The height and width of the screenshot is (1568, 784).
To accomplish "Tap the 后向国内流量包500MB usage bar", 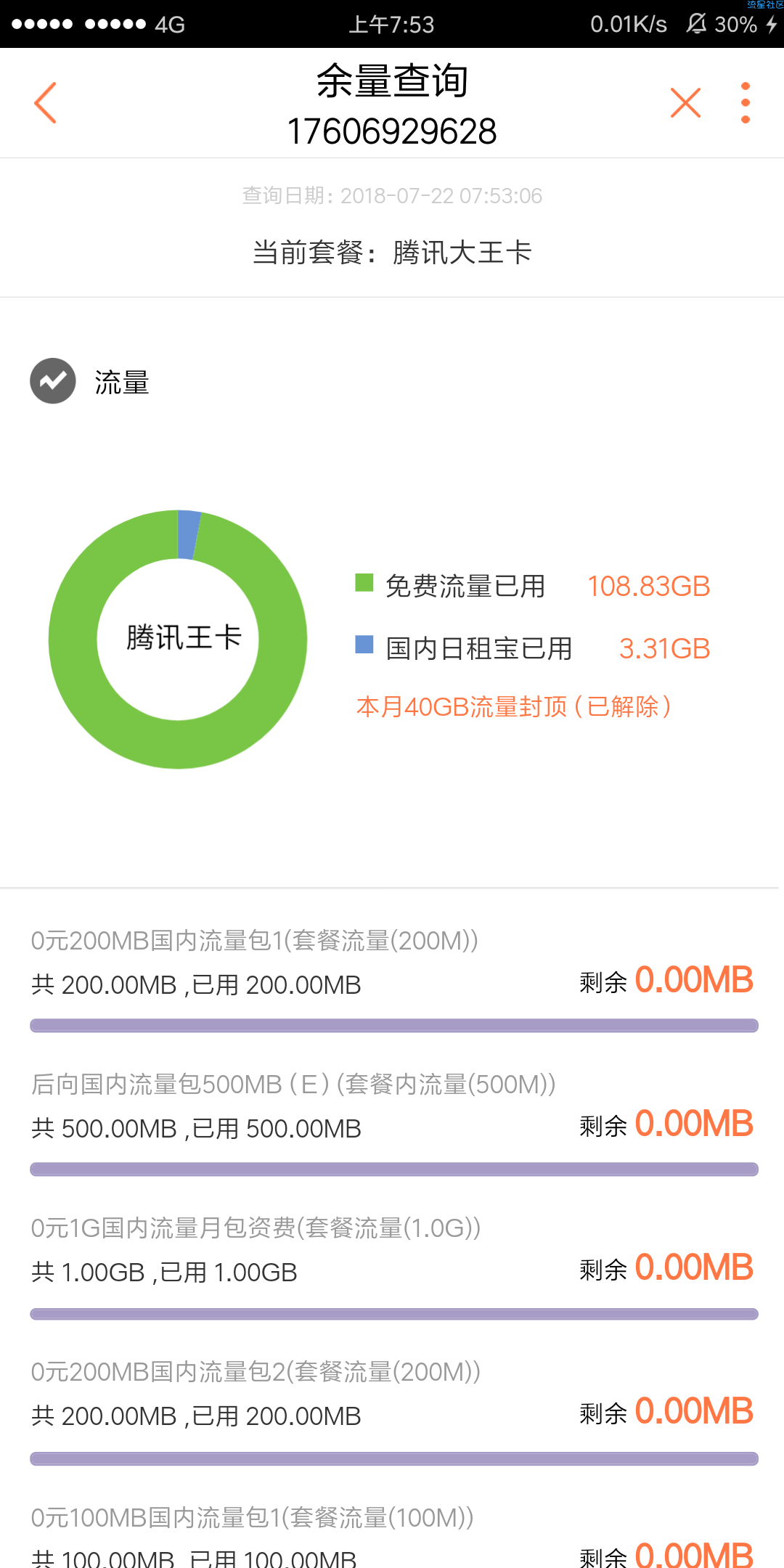I will (394, 1169).
